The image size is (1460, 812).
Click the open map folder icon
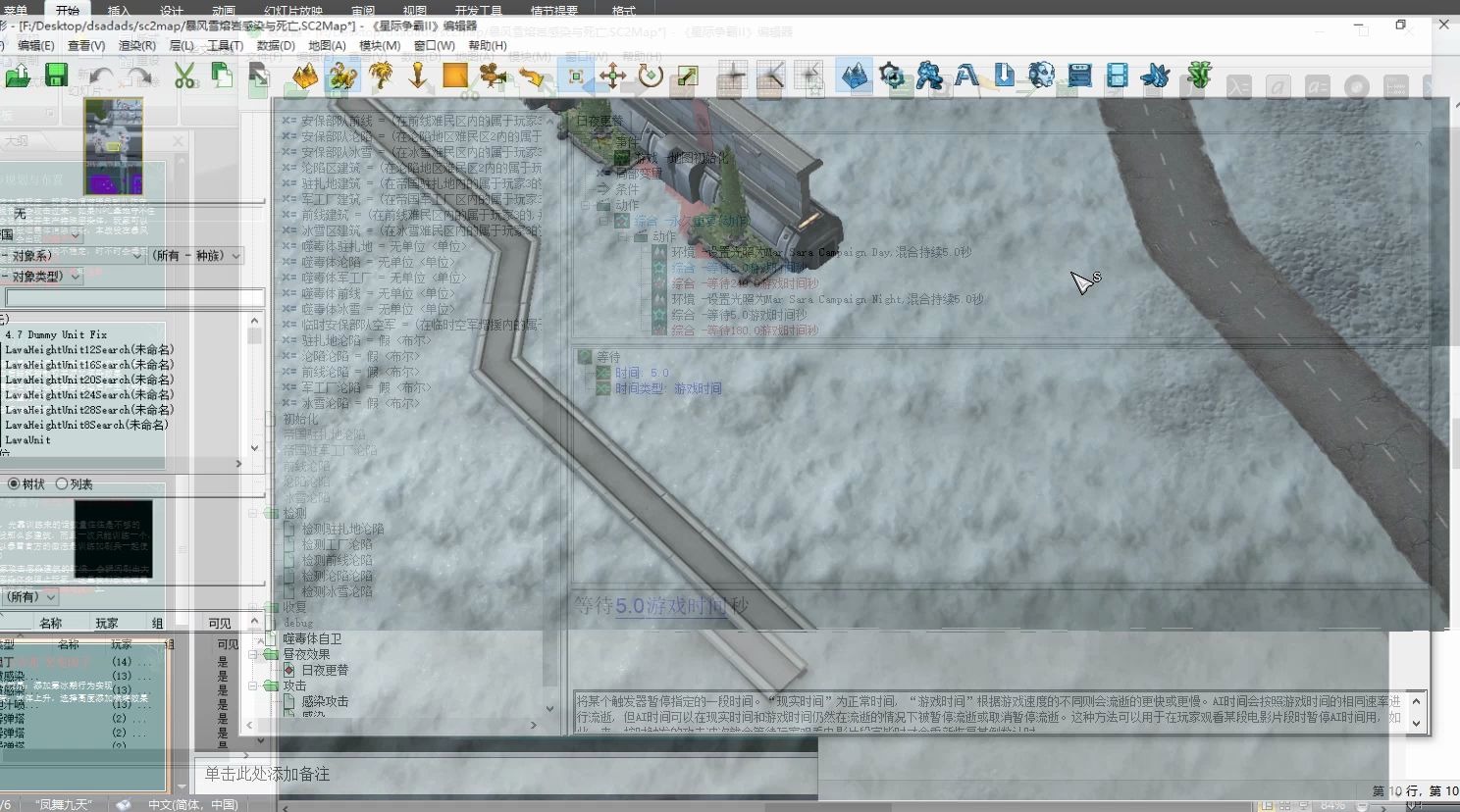(x=18, y=76)
